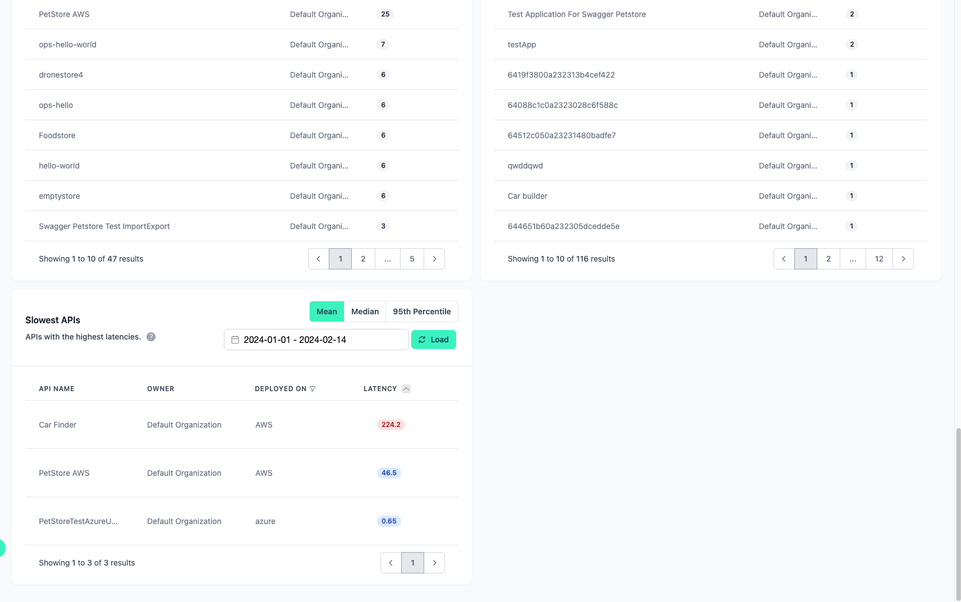
Task: Switch to the Median tab
Action: 365,311
